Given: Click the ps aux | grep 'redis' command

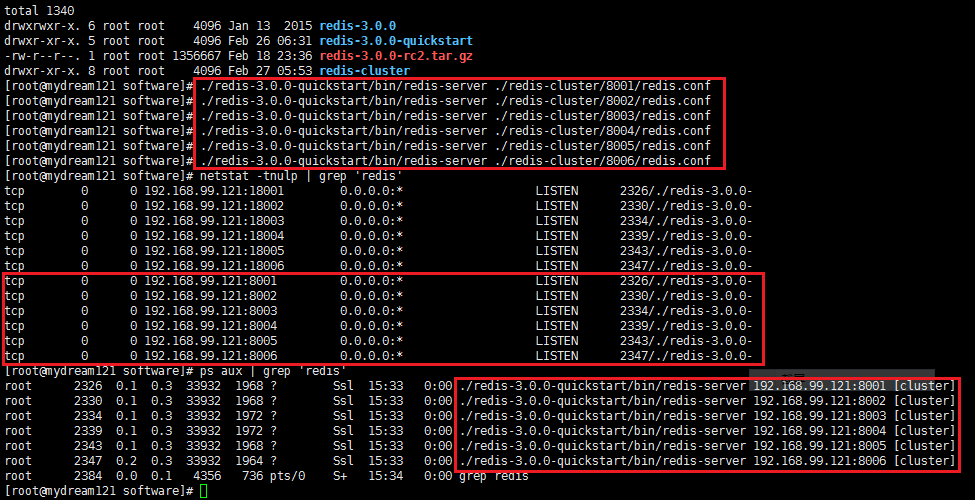Looking at the screenshot, I should point(273,371).
